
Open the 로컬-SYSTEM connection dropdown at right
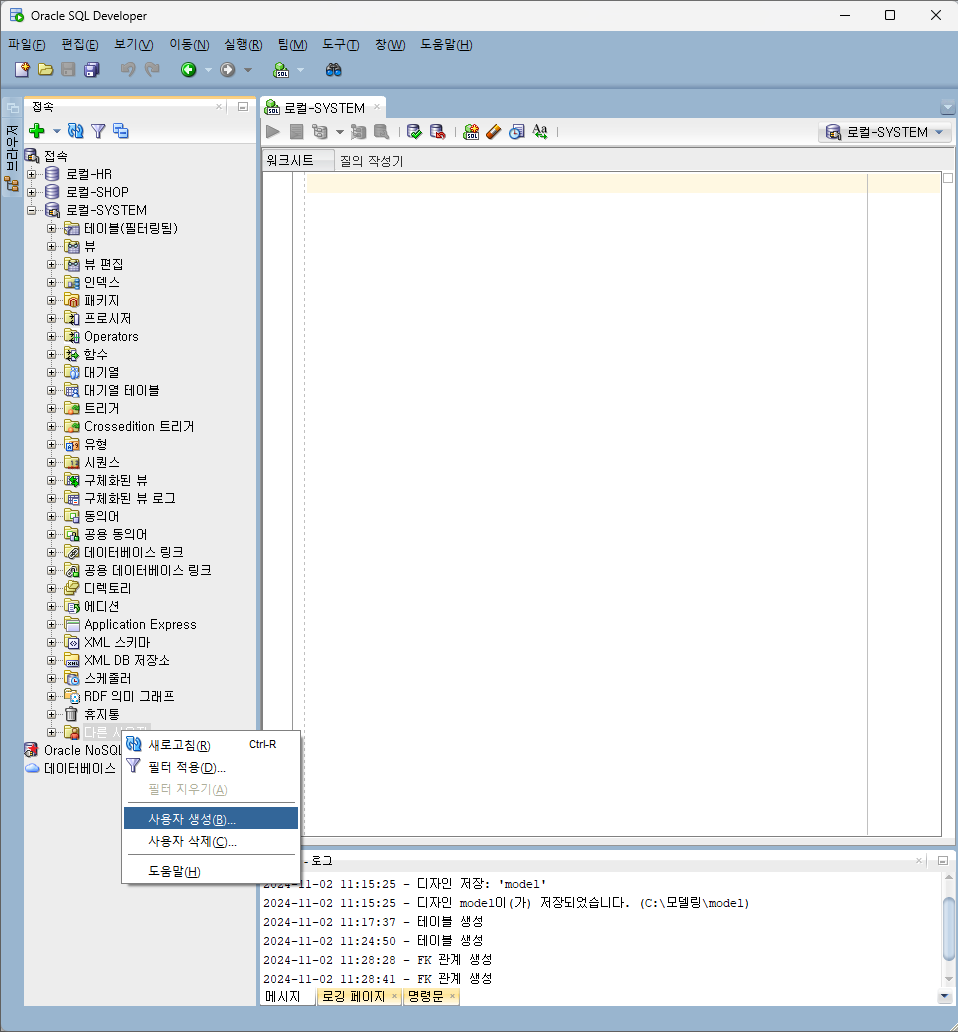[x=885, y=132]
